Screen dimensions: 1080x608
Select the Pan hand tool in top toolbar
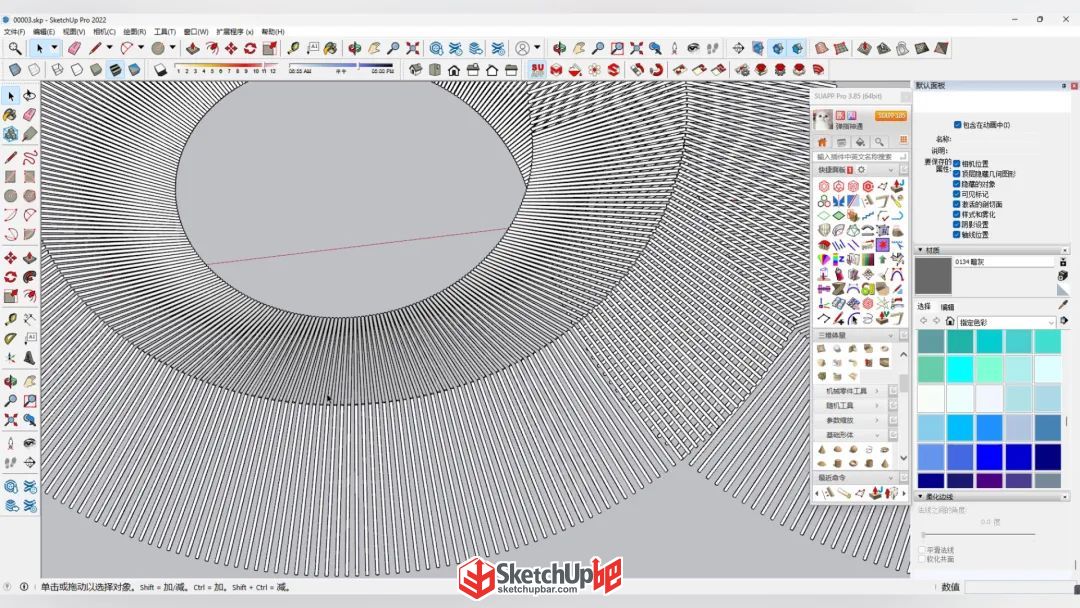(374, 48)
